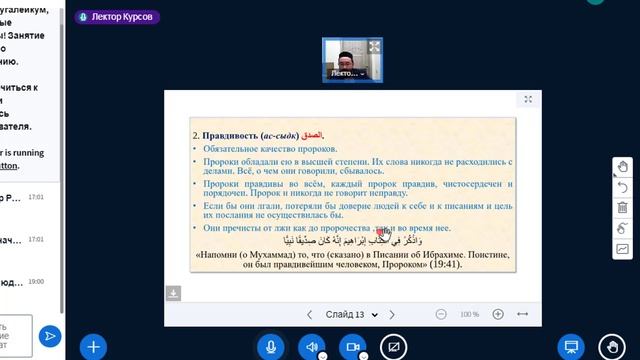Screen dimensions: 640x360
Task: Click the share screen button
Action: pos(393,347)
